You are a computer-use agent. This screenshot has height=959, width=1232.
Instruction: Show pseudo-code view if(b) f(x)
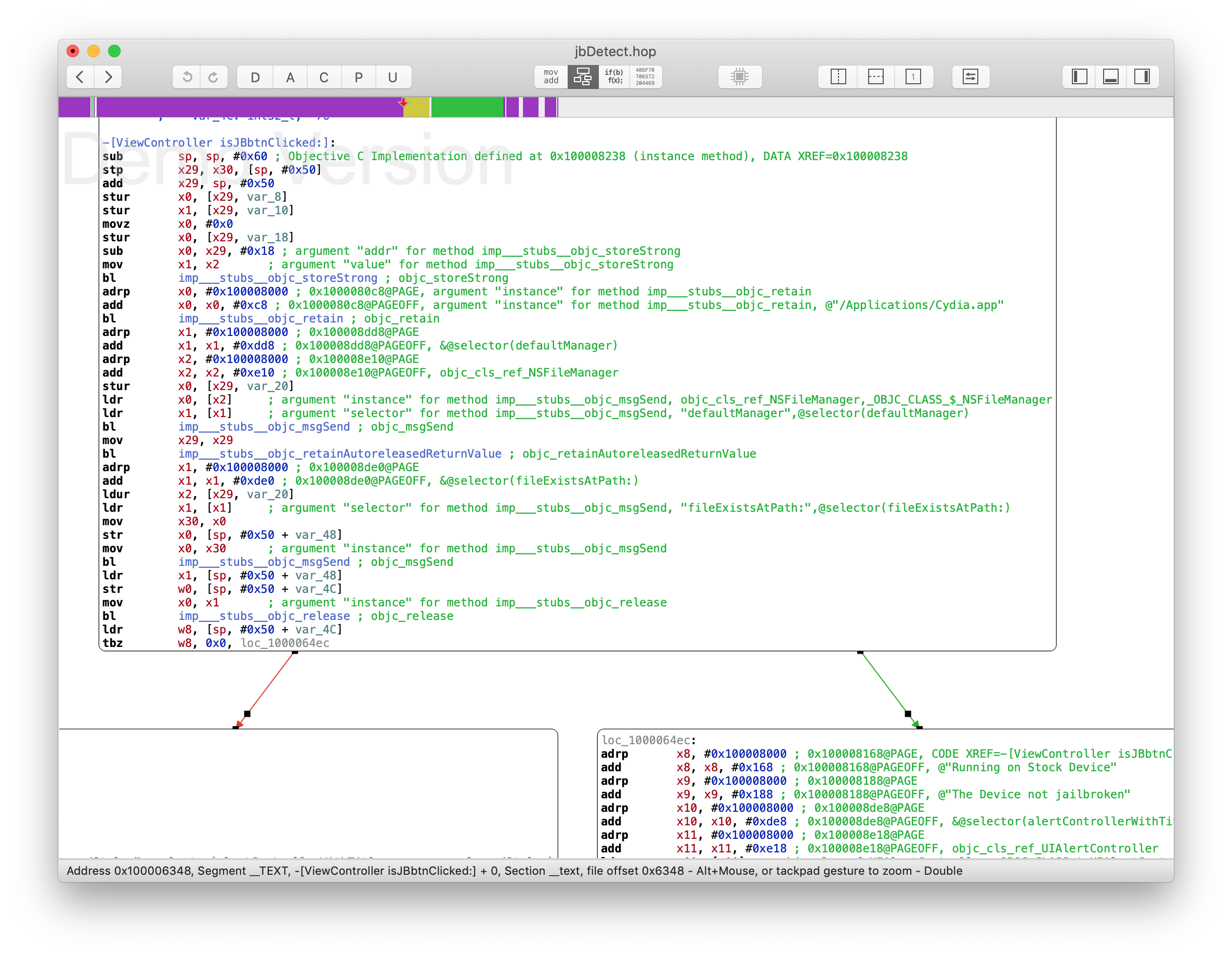[614, 77]
